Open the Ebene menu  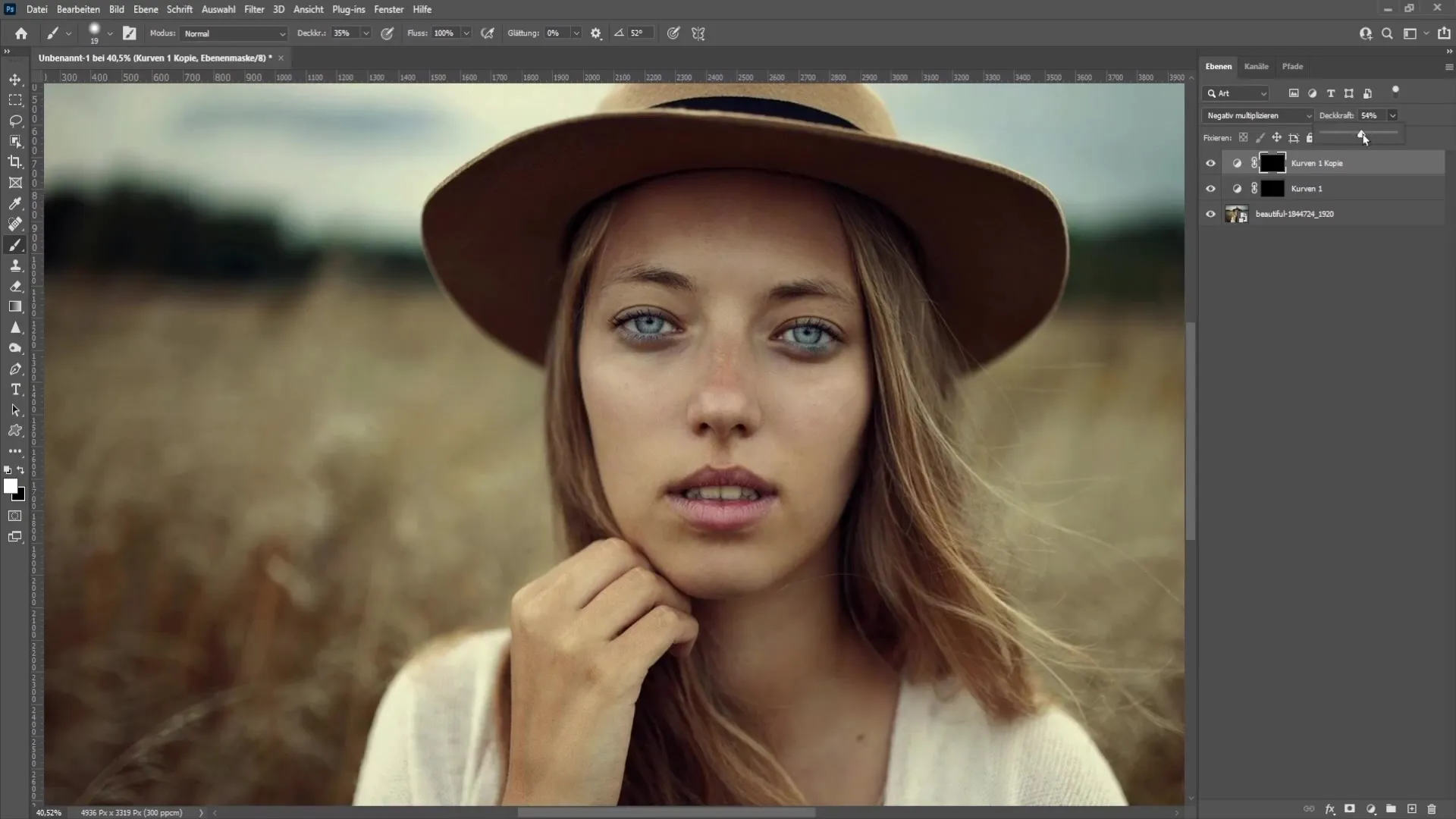(x=146, y=9)
